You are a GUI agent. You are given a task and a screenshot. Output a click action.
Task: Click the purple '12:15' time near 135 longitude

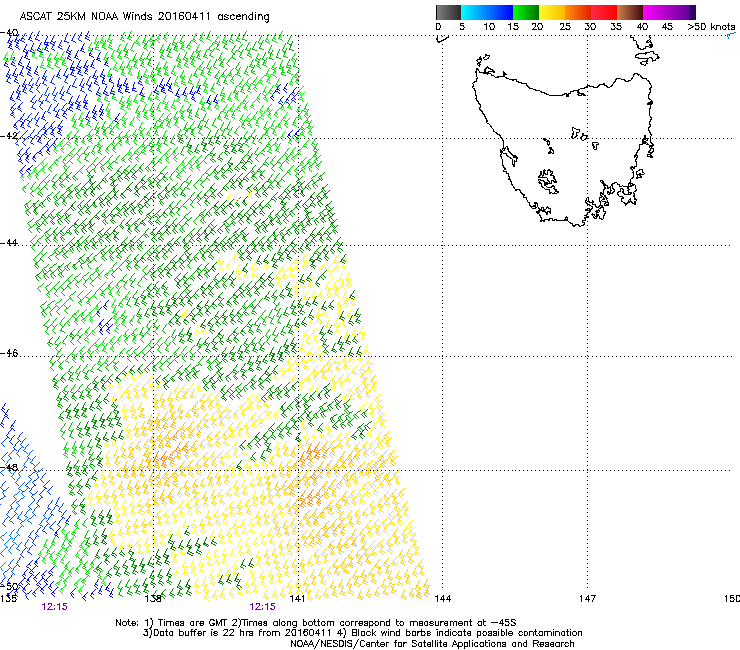point(55,607)
